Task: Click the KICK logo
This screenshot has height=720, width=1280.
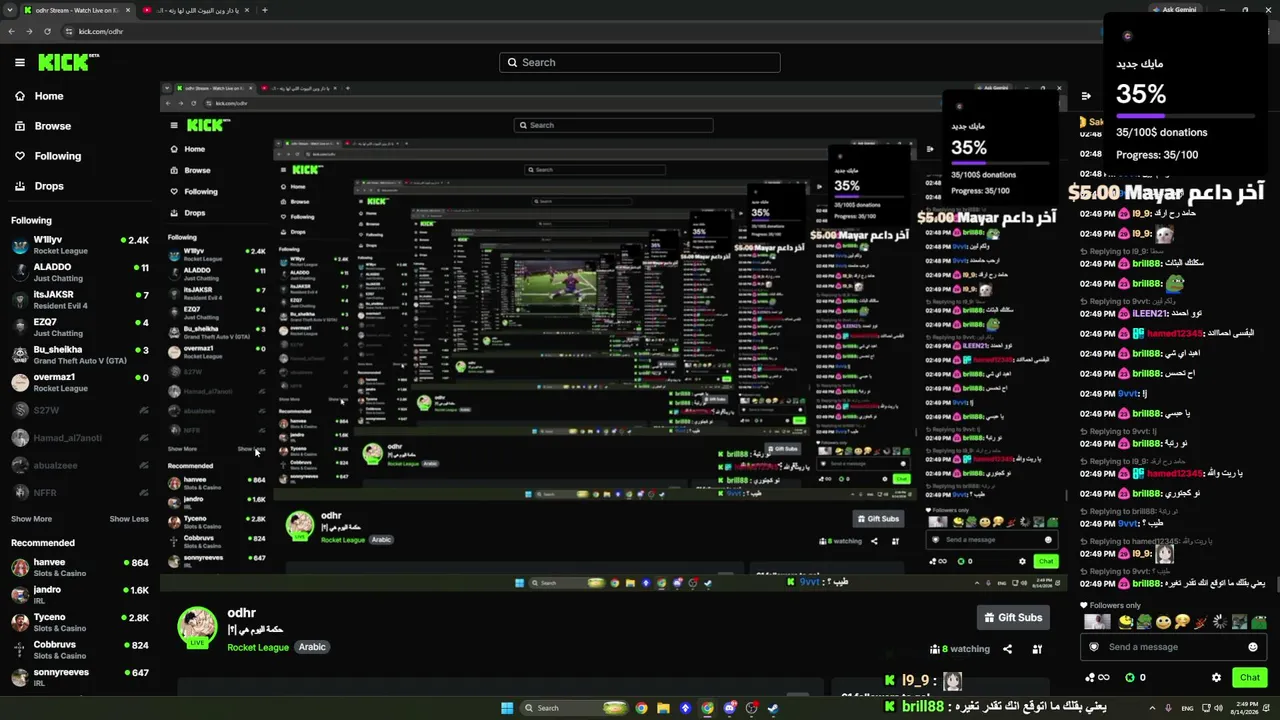Action: [x=68, y=62]
